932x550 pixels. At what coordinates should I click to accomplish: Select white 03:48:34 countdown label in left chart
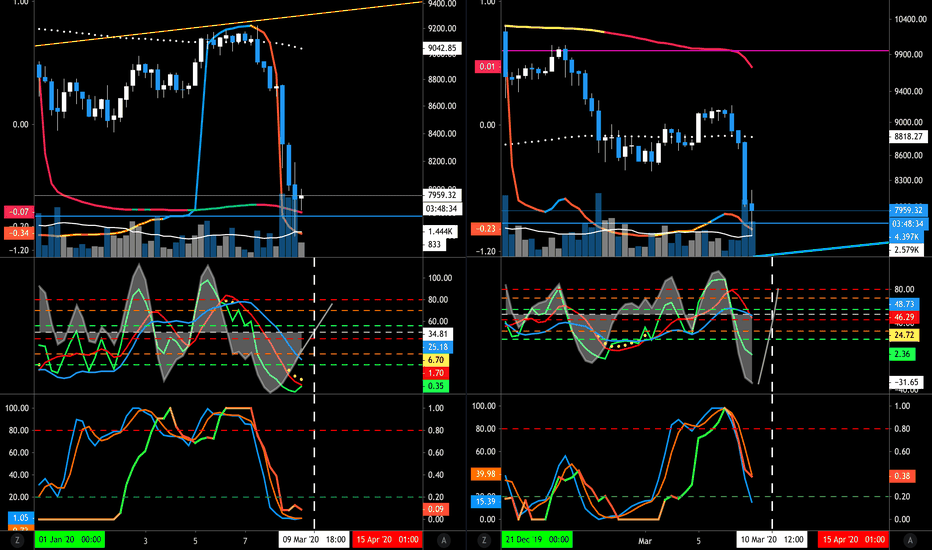tap(442, 209)
